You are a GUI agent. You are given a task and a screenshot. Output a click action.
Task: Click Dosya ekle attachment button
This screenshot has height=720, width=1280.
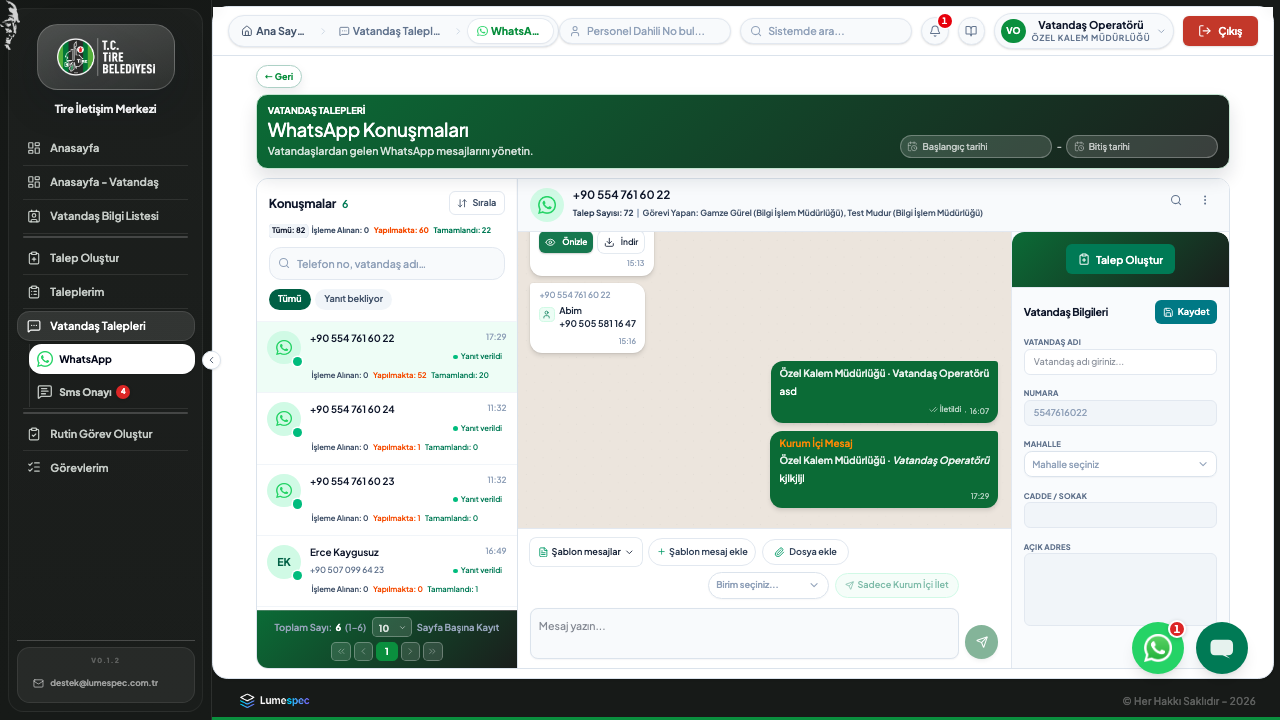[x=805, y=552]
